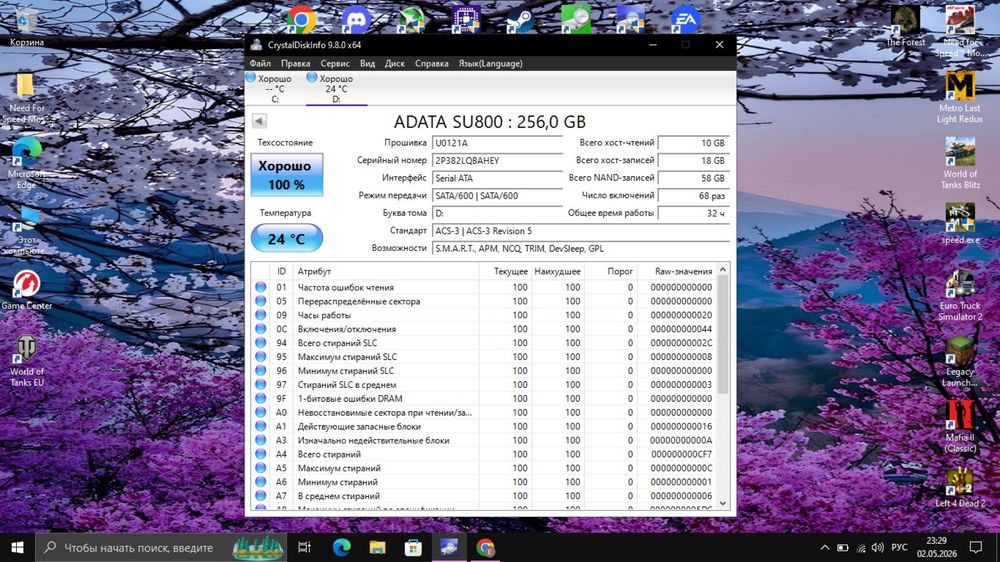Open Task View on the taskbar
The image size is (1000, 562).
coord(304,547)
